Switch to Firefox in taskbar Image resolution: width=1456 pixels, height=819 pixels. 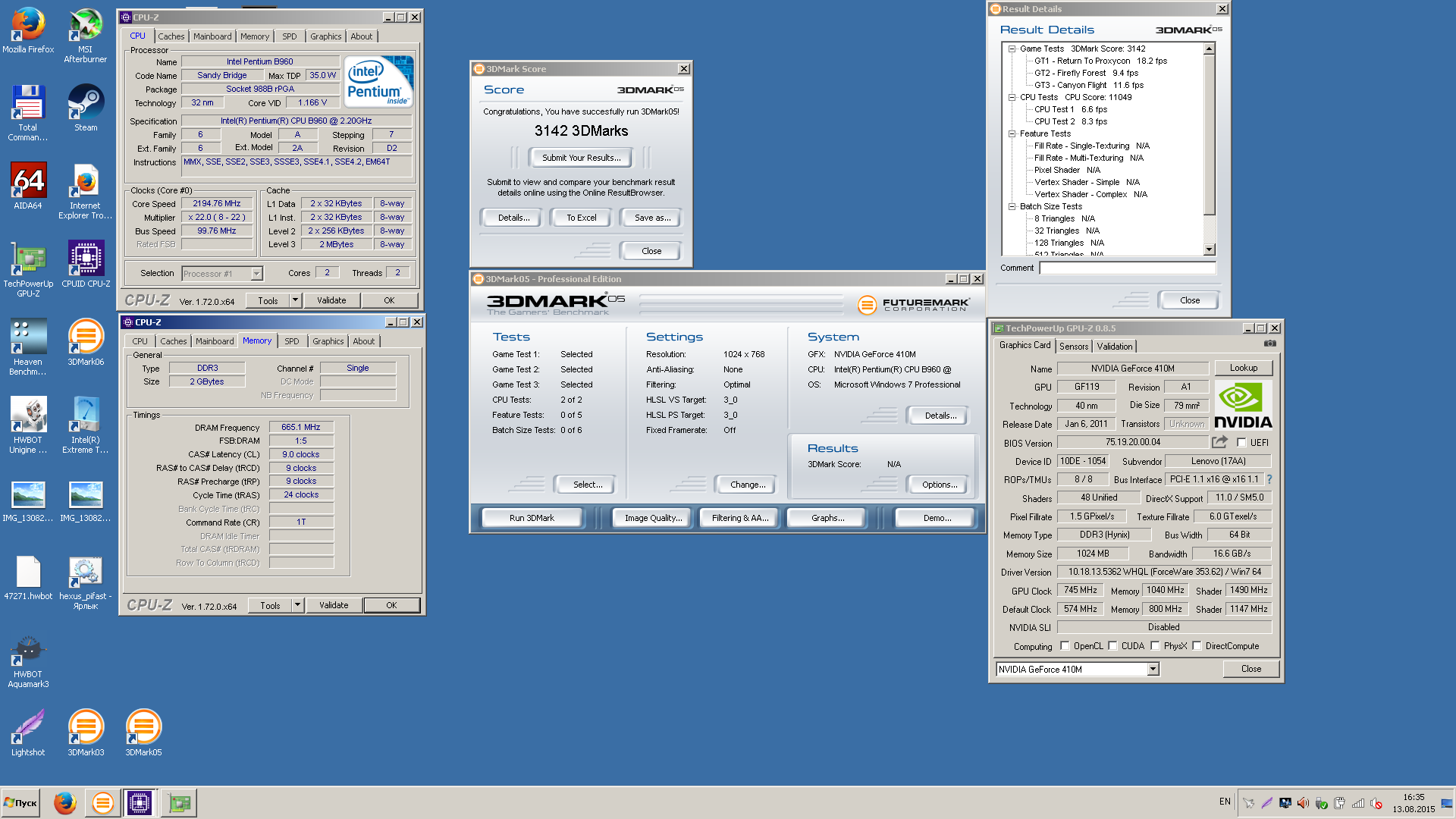65,802
